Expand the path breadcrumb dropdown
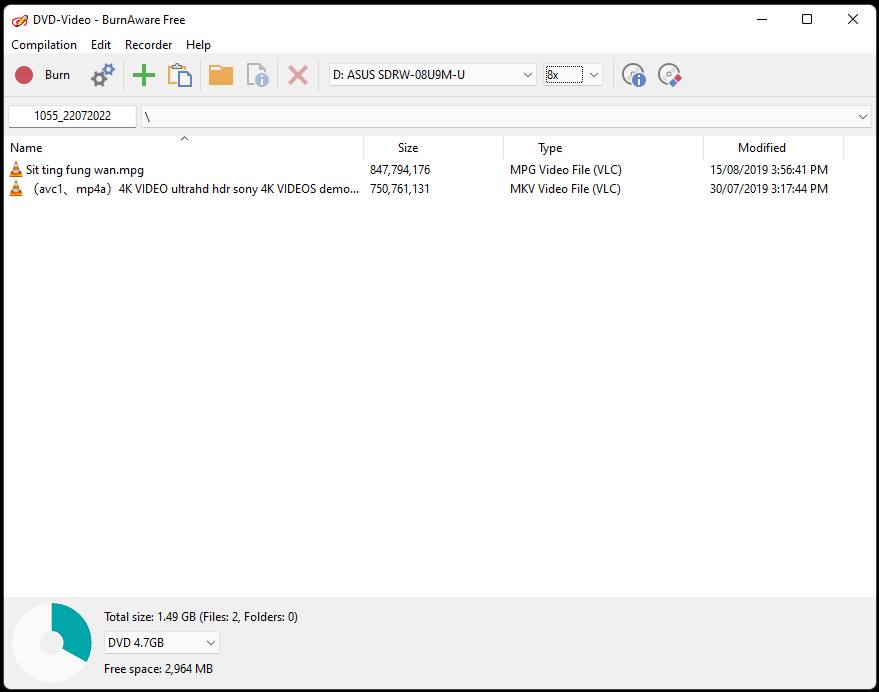 (x=862, y=116)
